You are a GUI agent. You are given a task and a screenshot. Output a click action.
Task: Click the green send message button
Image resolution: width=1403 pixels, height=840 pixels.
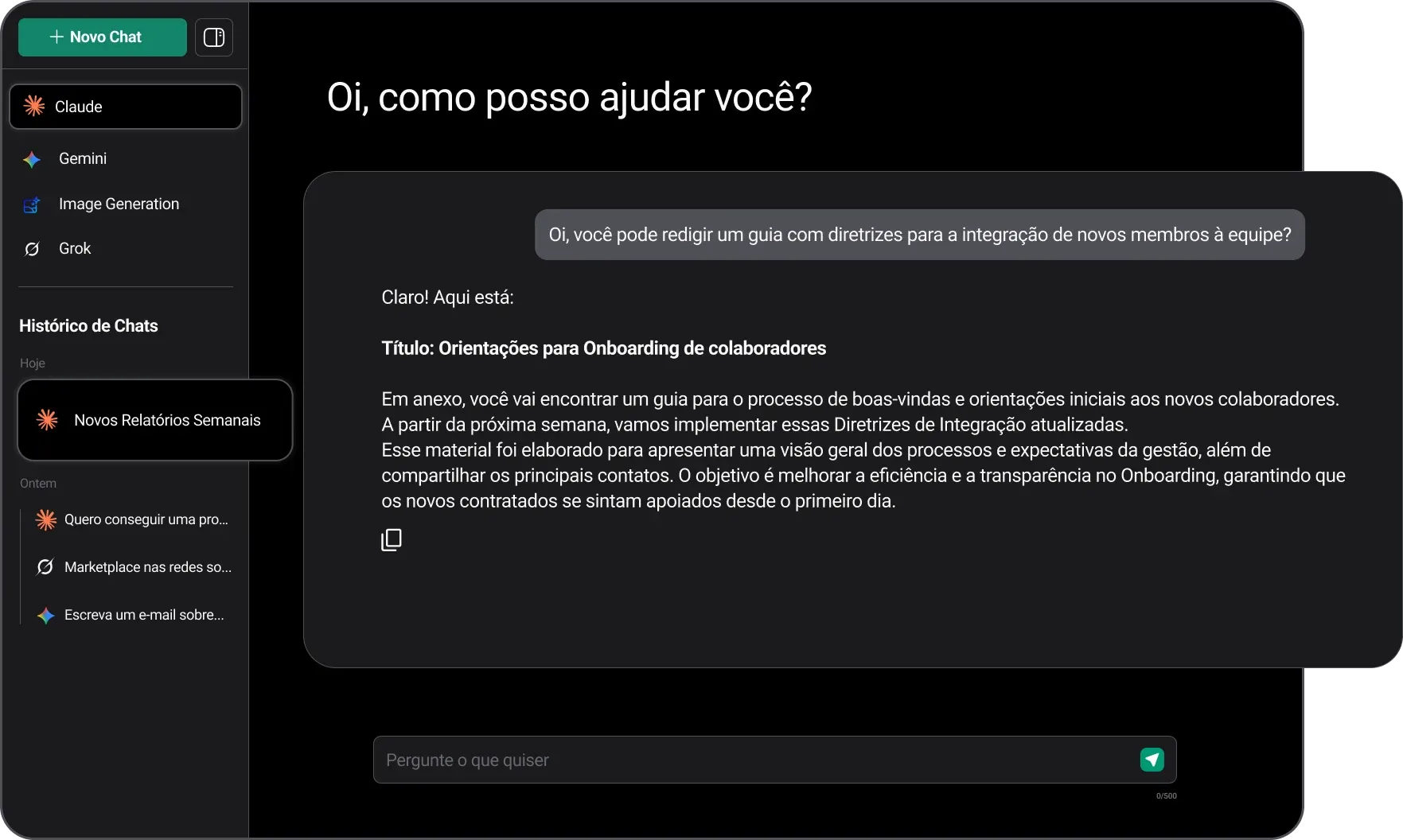(1152, 760)
